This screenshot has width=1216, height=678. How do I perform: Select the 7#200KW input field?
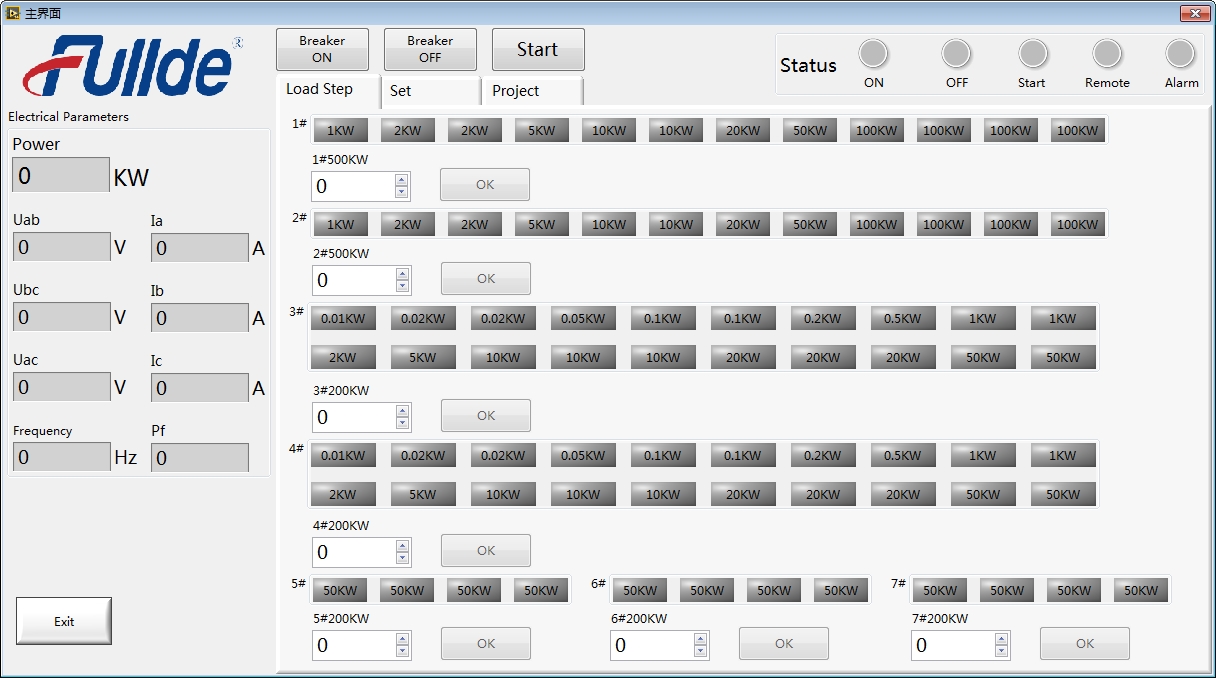953,645
